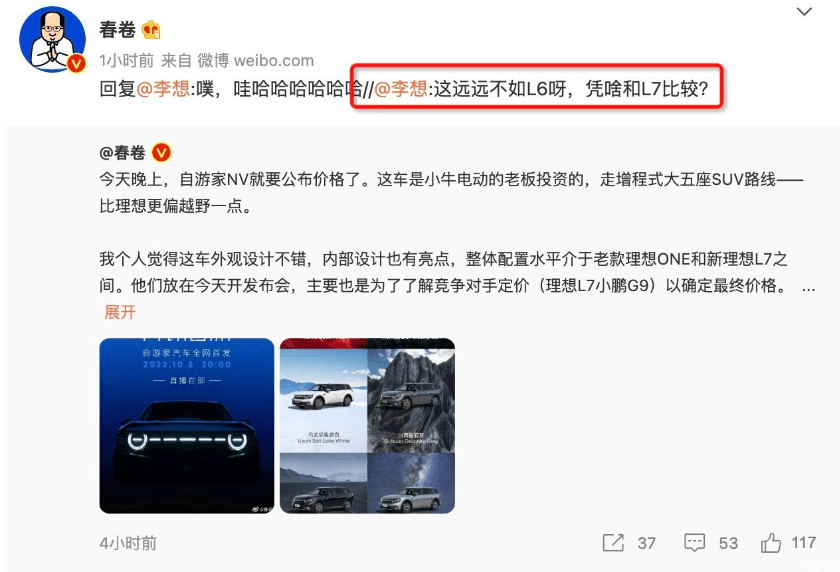Click the like count 117
This screenshot has width=840, height=572.
click(x=804, y=543)
